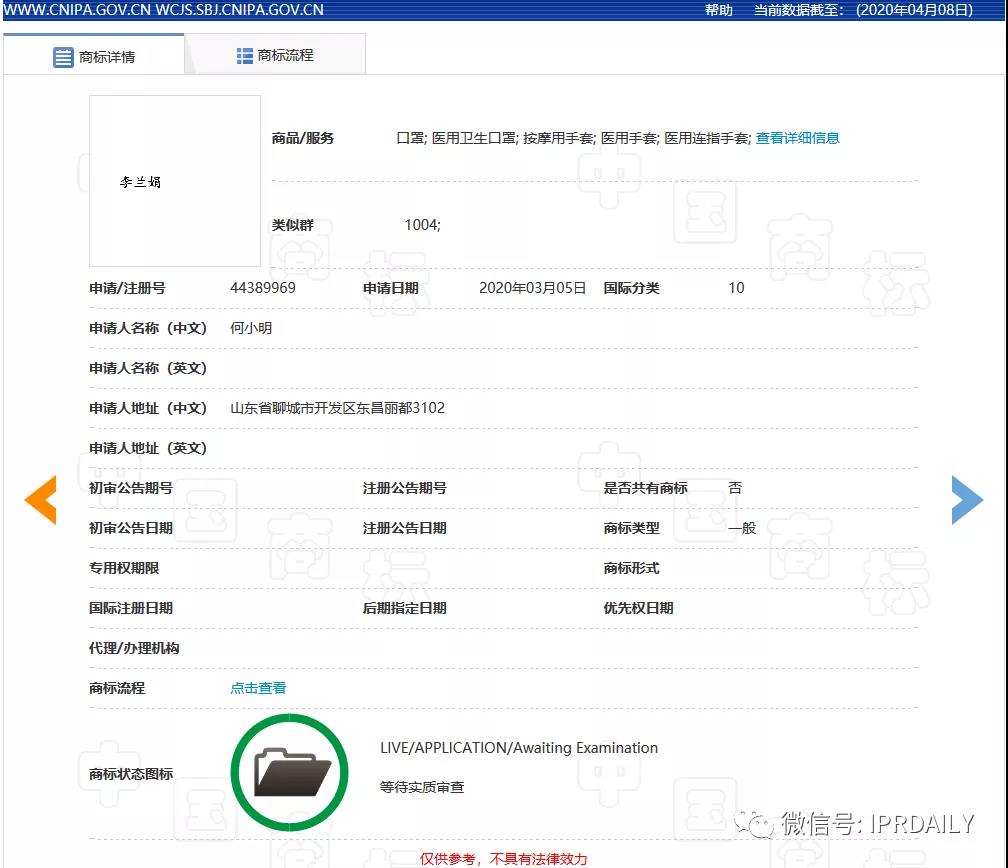Click the 帮助 help link
Screen dimensions: 1008x868
(x=719, y=10)
